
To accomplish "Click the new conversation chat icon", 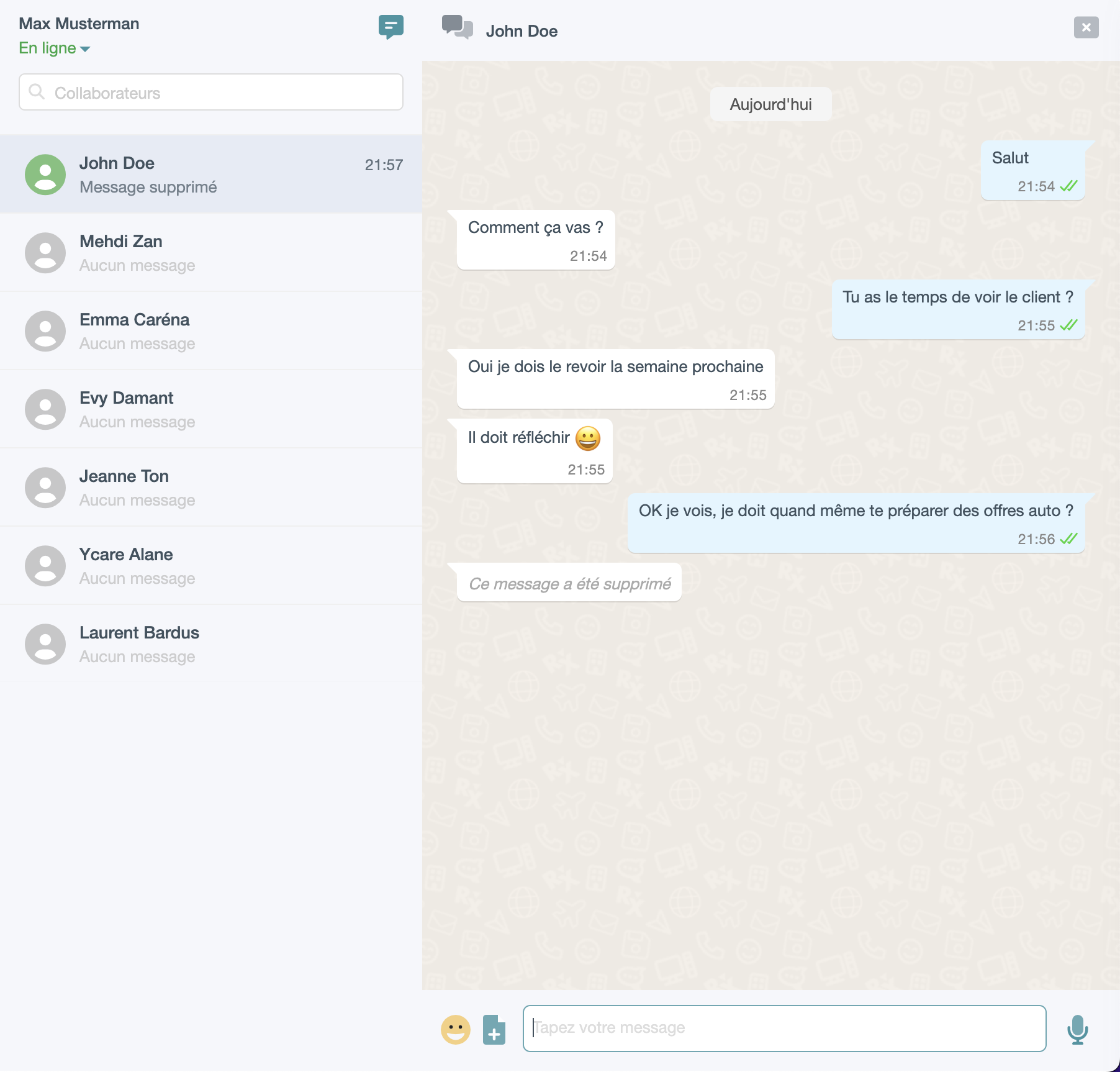I will pyautogui.click(x=391, y=27).
